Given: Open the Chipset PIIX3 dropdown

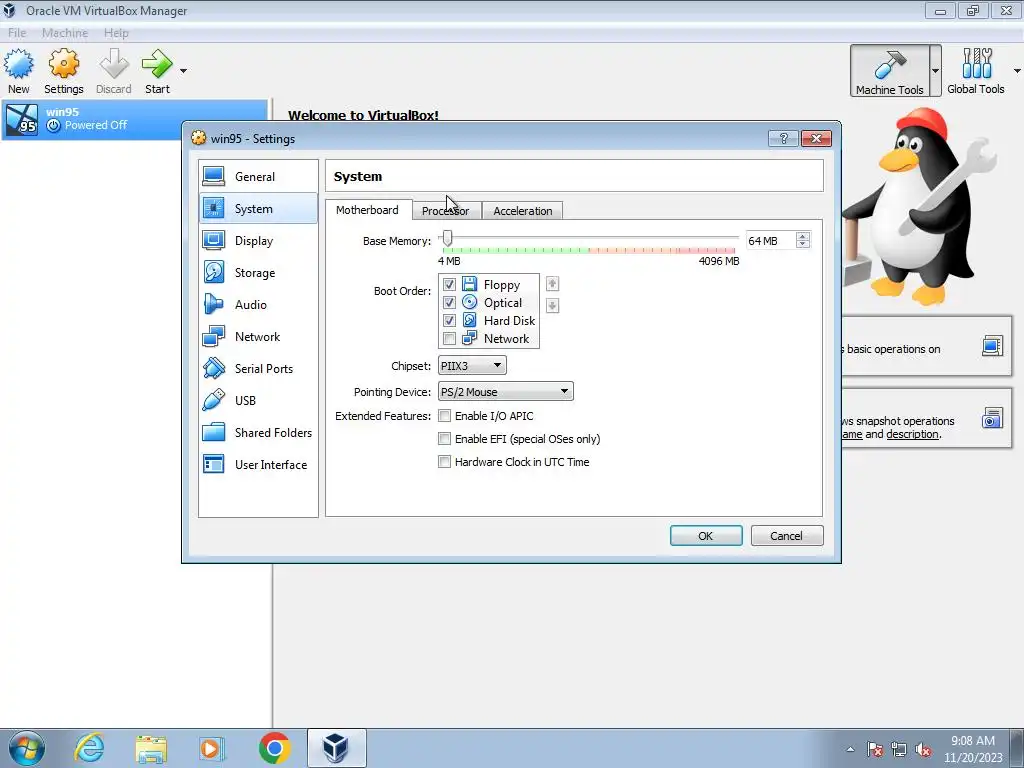Looking at the screenshot, I should click(x=472, y=366).
